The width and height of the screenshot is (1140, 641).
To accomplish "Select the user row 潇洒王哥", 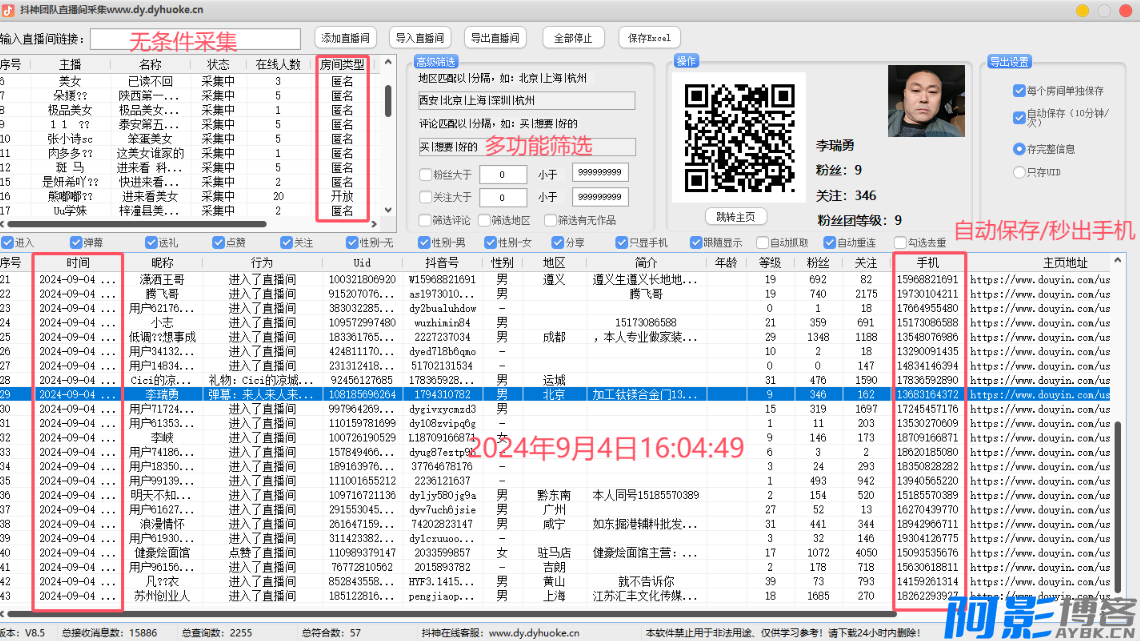I will [555, 279].
